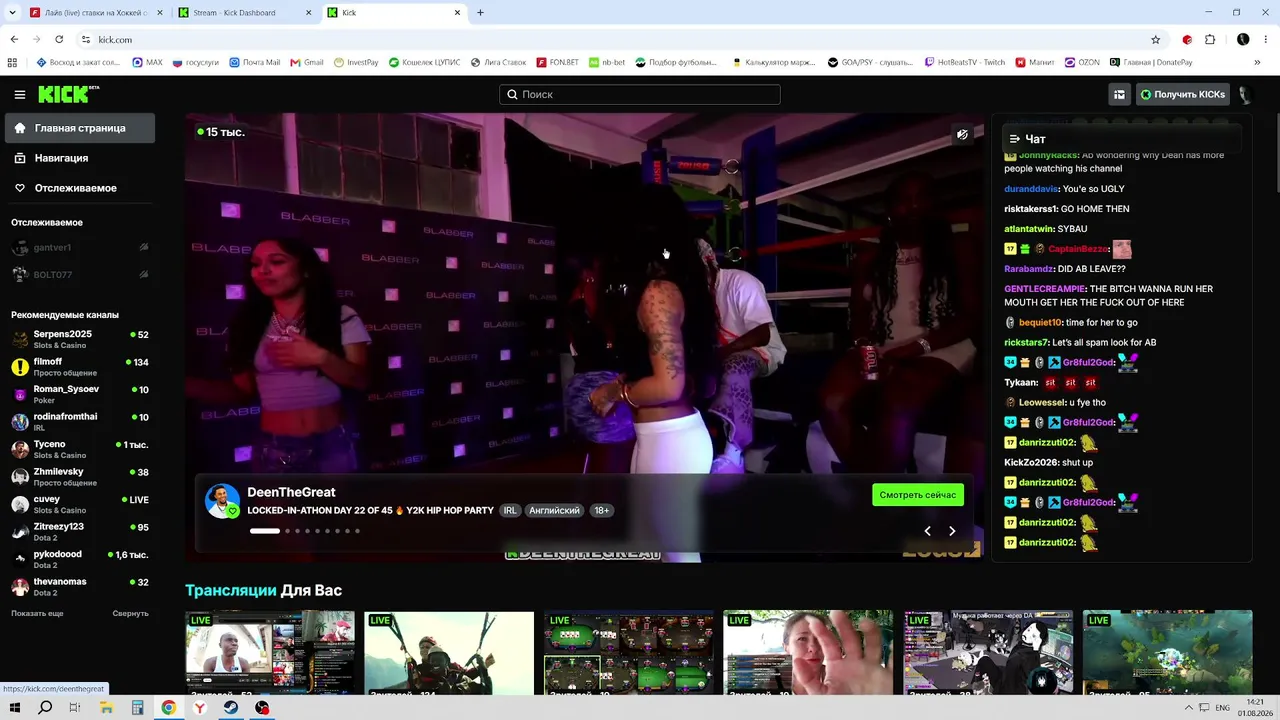Click the browser back arrow
1280x720 pixels.
14,40
